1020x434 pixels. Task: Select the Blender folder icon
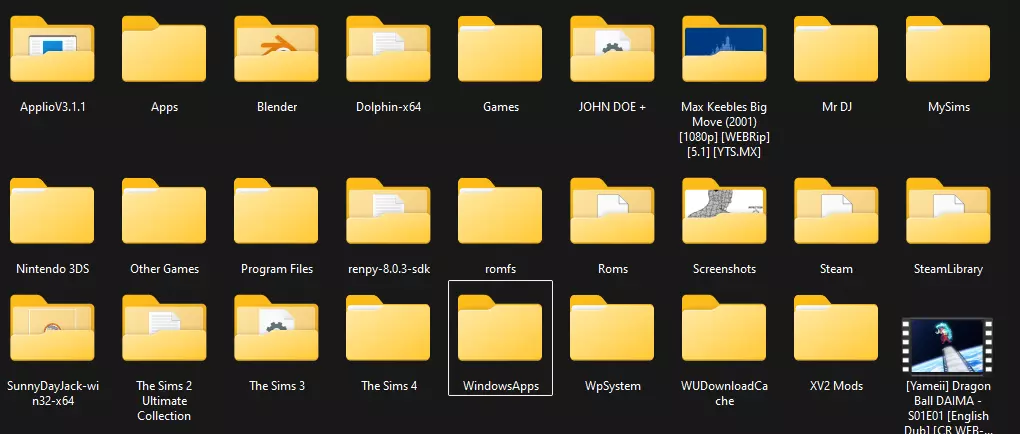276,49
